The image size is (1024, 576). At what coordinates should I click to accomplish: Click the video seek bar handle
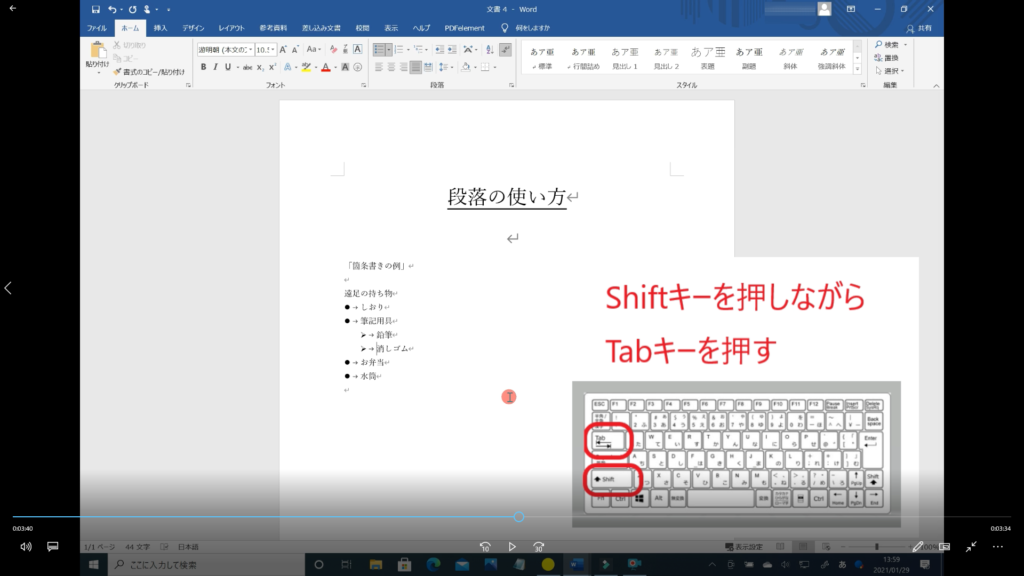point(518,517)
